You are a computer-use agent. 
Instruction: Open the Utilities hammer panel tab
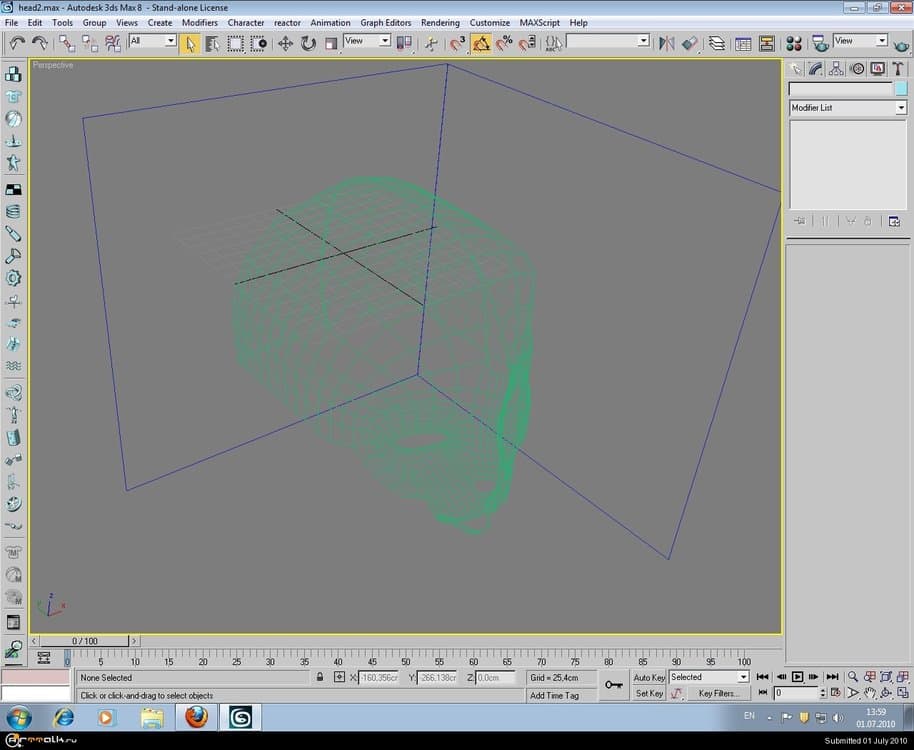point(898,69)
